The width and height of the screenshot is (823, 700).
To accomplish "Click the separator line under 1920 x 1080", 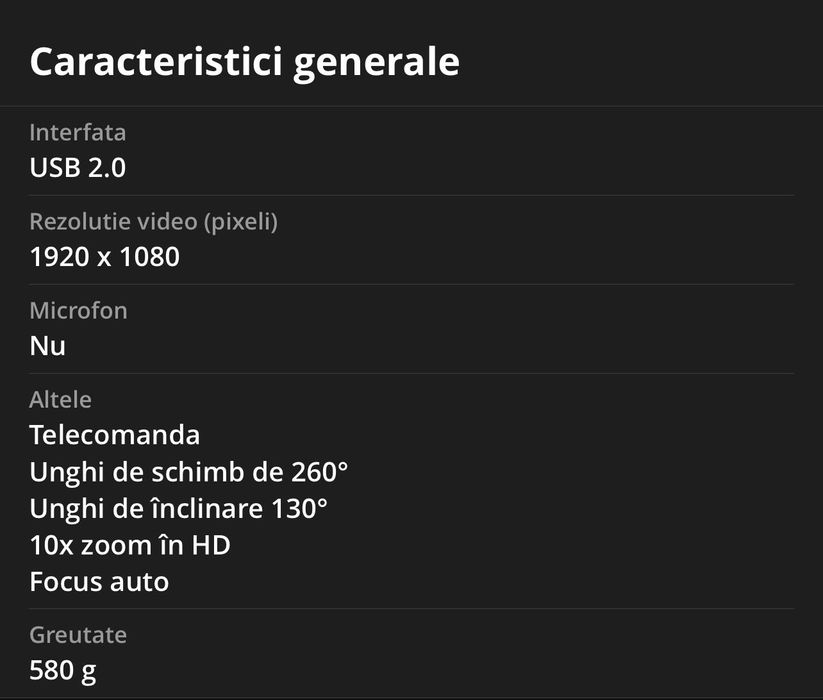I will [411, 284].
